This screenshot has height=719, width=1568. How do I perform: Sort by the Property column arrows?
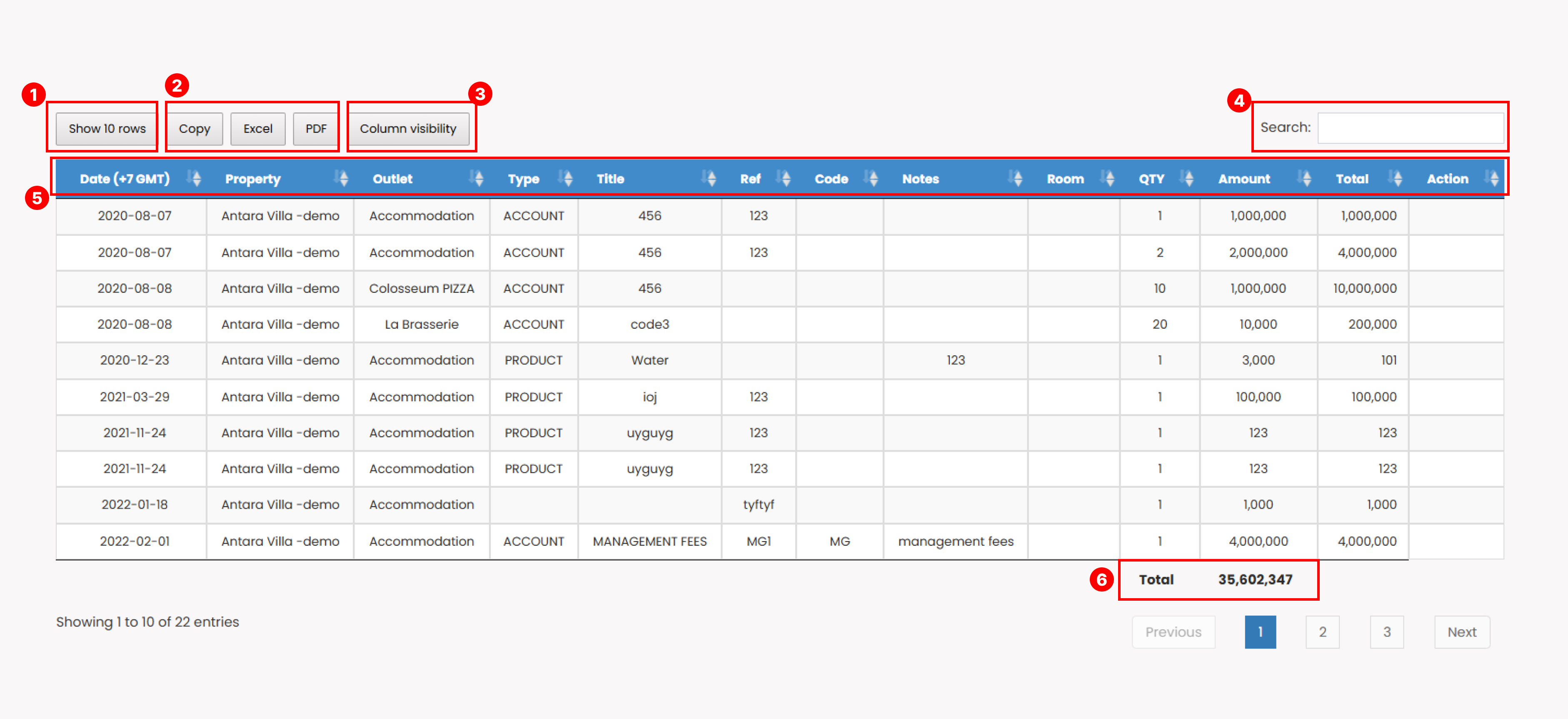pyautogui.click(x=342, y=178)
